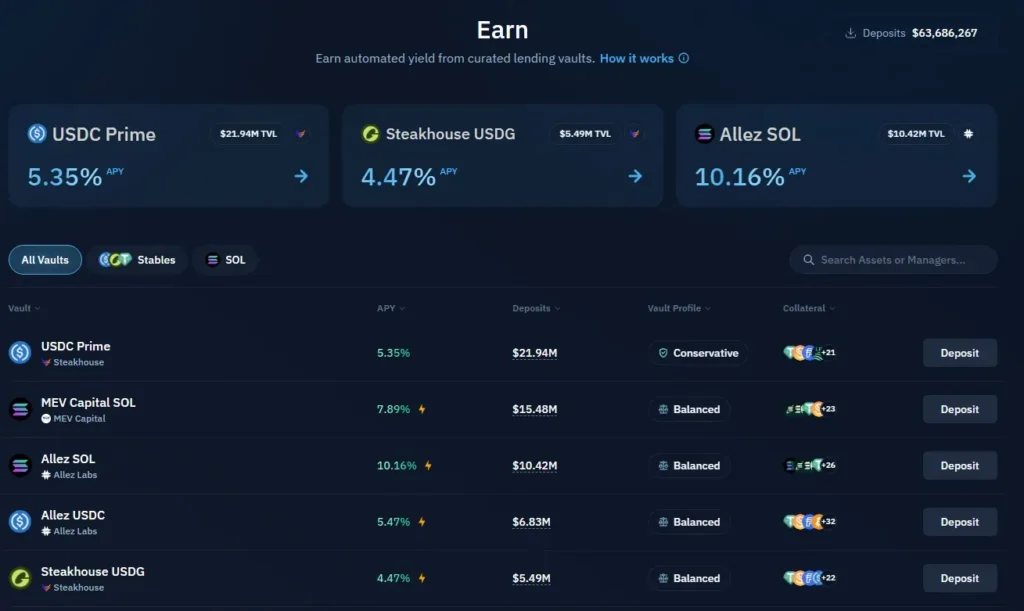Open USDC Prime card via its arrow
Image resolution: width=1024 pixels, height=611 pixels.
[301, 176]
